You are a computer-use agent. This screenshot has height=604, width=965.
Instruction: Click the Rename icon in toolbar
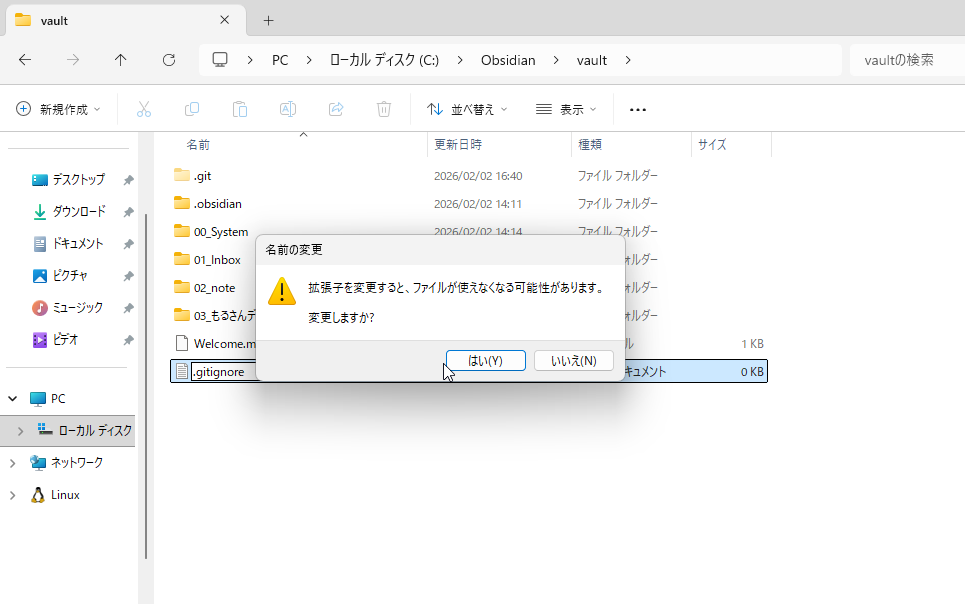click(288, 109)
